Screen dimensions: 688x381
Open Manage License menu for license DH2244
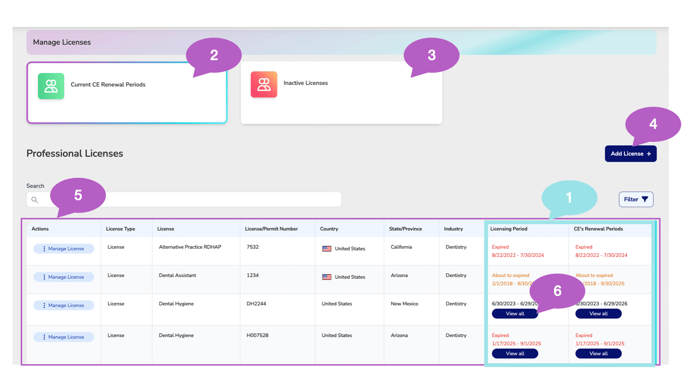coord(64,305)
